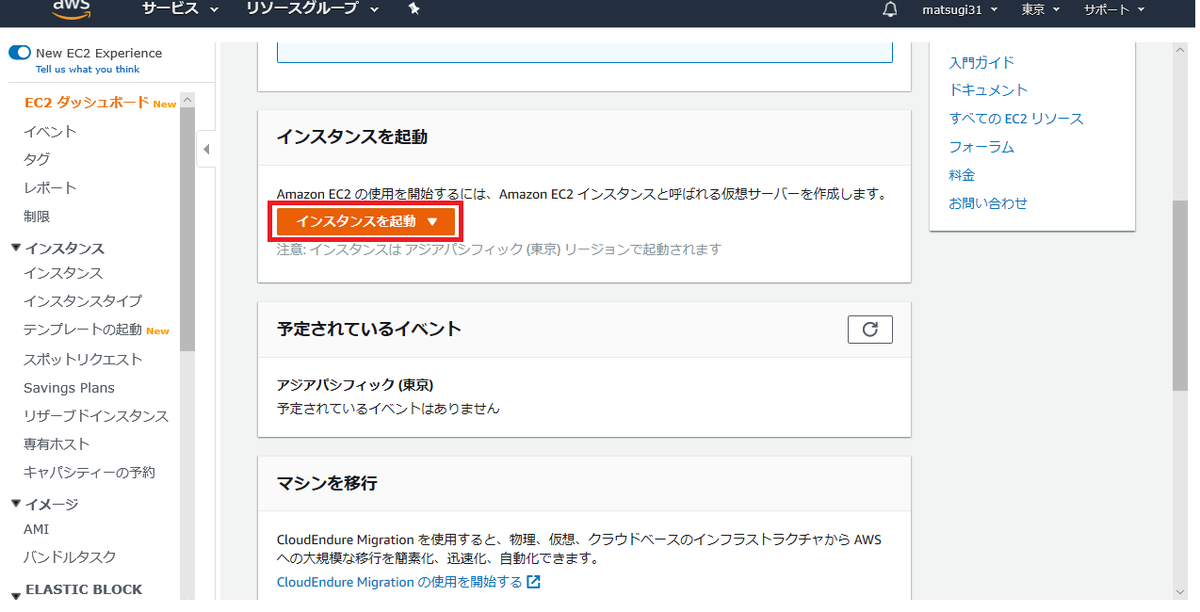Open レポート in sidebar

(50, 187)
